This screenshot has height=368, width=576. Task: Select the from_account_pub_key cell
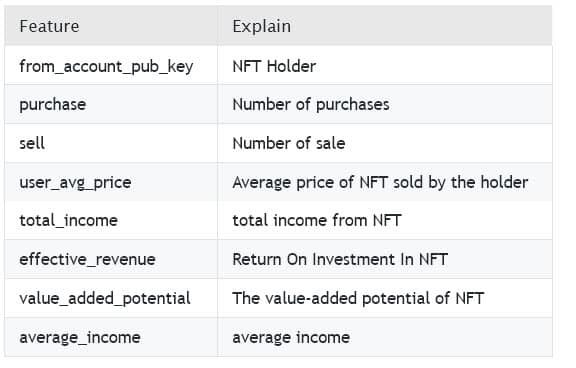[111, 65]
